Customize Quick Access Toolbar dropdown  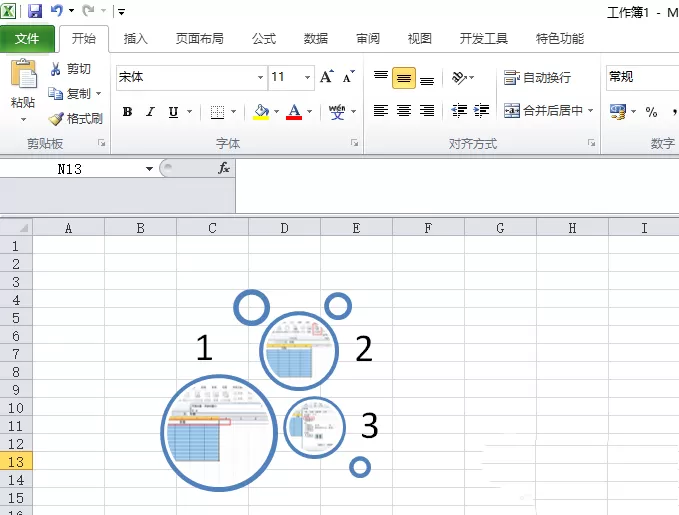[x=122, y=12]
